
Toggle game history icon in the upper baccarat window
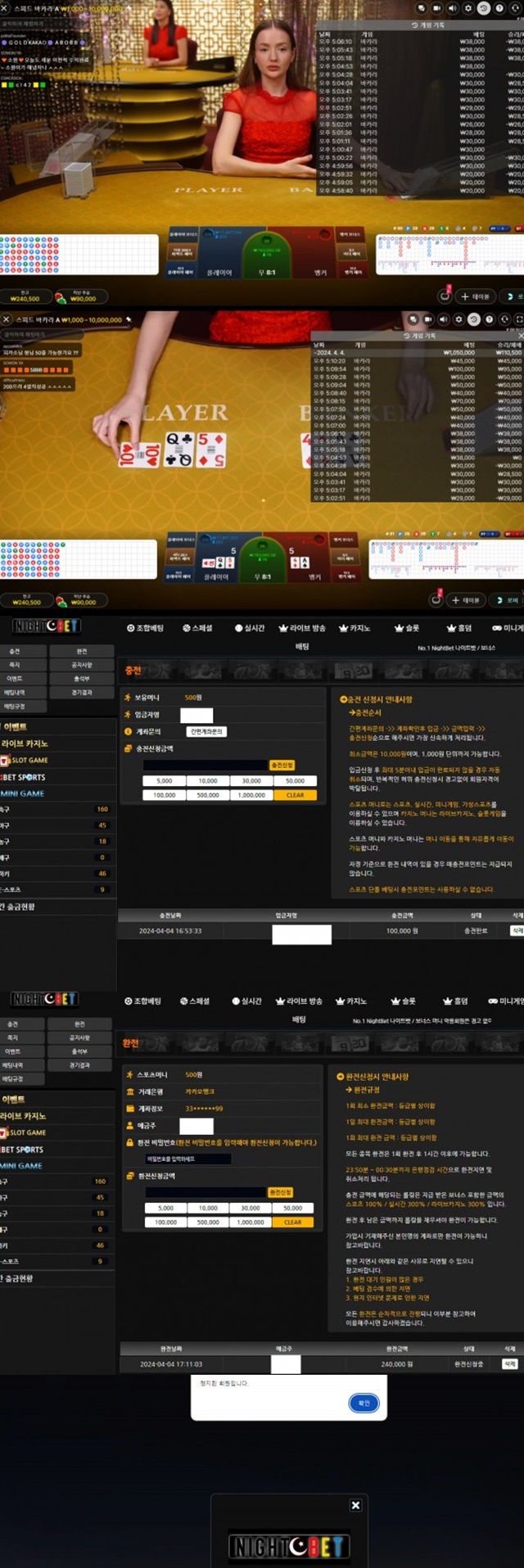point(483,7)
